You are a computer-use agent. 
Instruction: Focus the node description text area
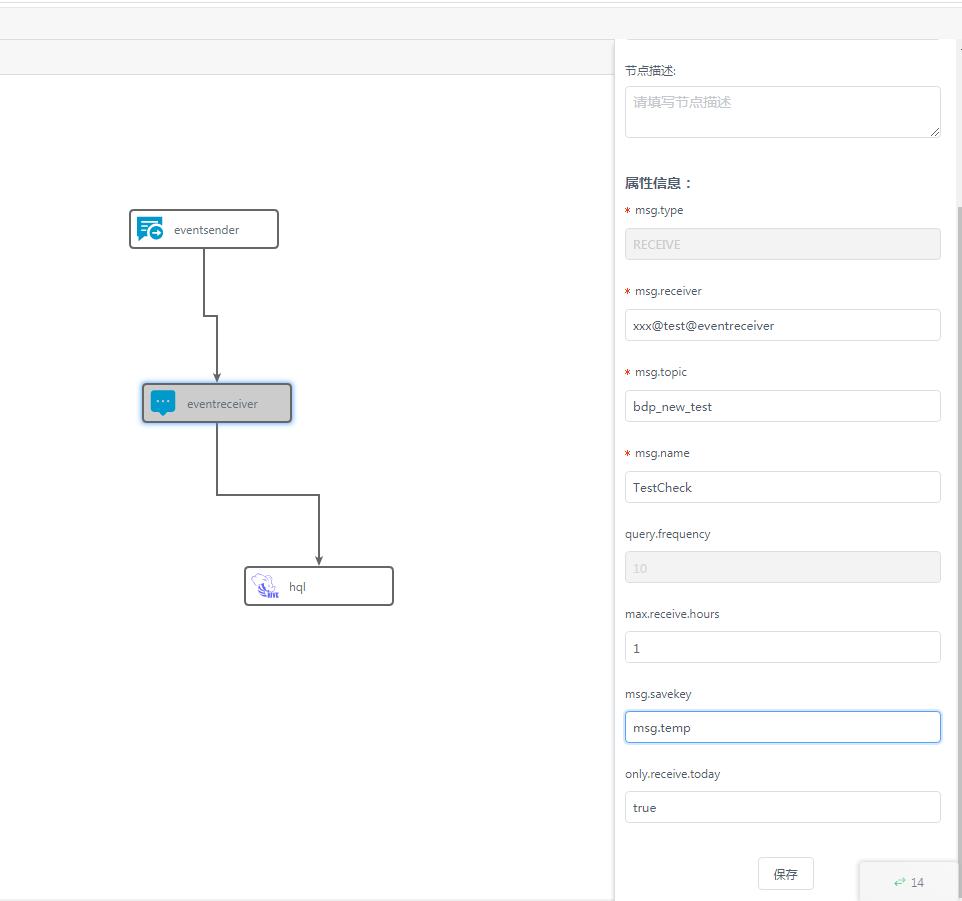tap(781, 112)
